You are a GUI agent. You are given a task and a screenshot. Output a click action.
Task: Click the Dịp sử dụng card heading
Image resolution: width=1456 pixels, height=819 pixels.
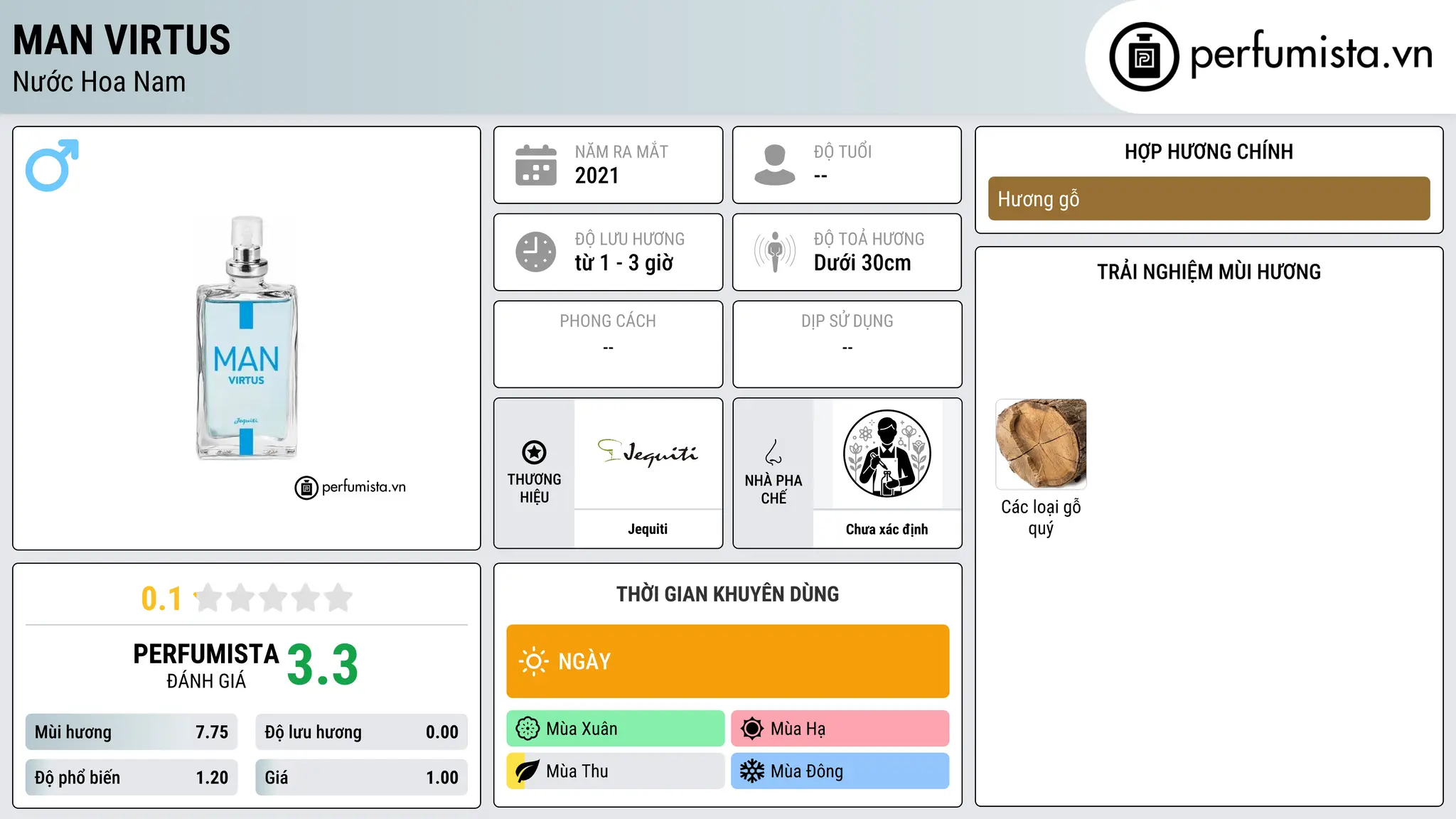(x=847, y=321)
